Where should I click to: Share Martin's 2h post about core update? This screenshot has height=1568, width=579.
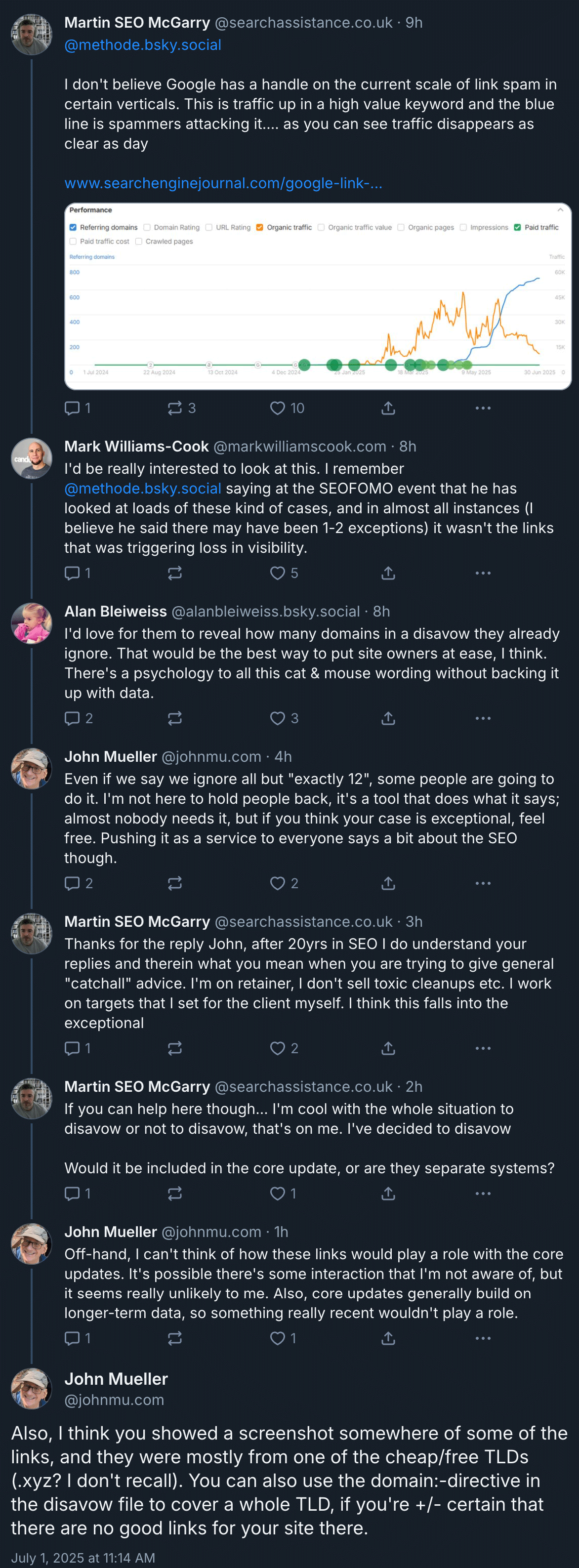pos(388,1193)
